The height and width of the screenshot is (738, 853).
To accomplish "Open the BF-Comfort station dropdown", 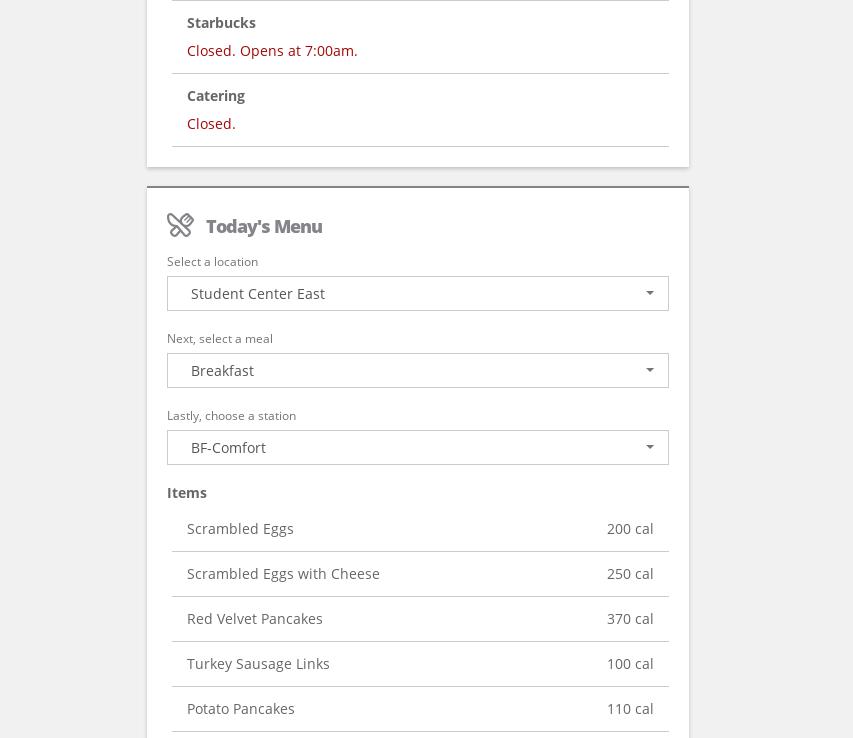I will point(417,448).
